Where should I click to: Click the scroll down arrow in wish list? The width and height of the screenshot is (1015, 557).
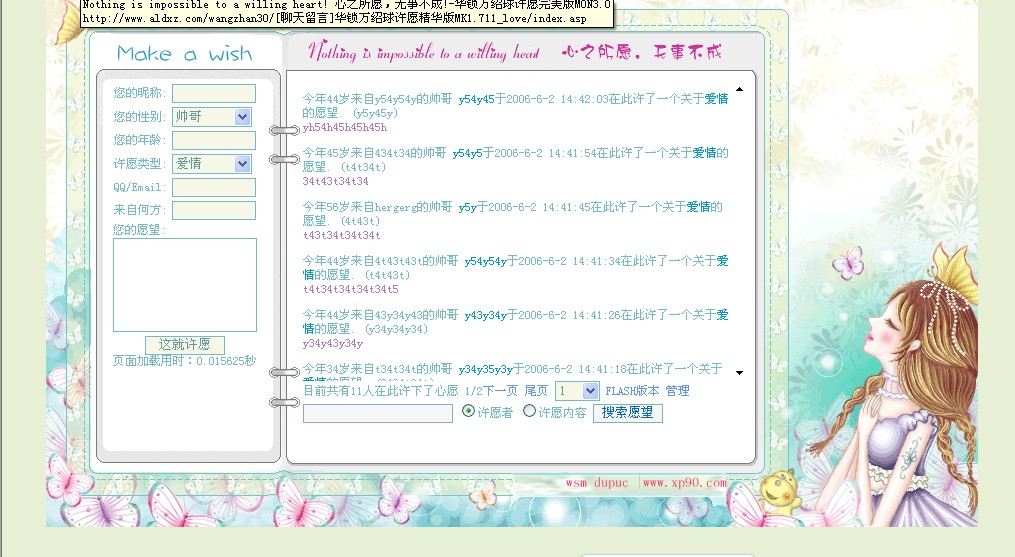739,372
